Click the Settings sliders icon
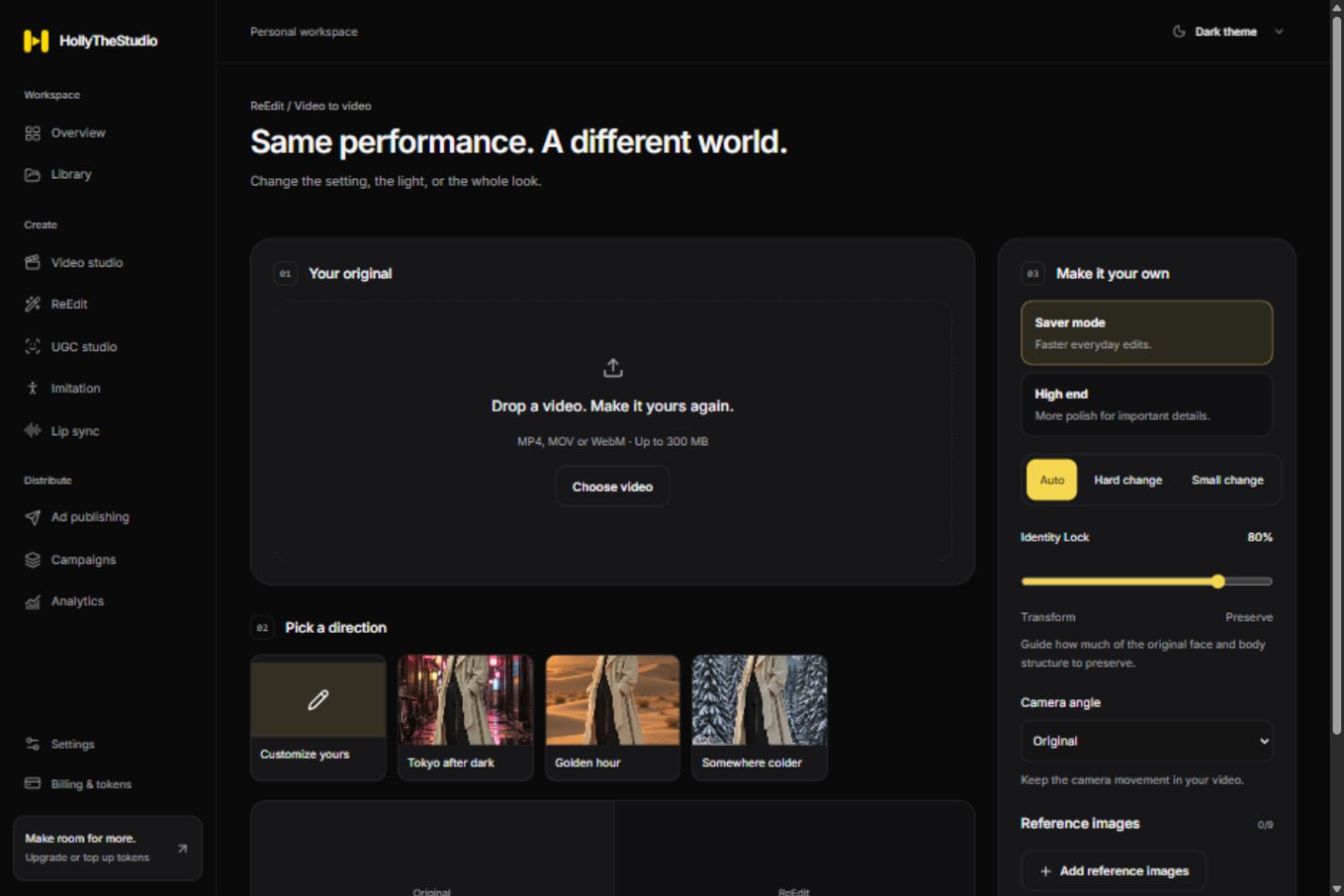 (x=32, y=744)
